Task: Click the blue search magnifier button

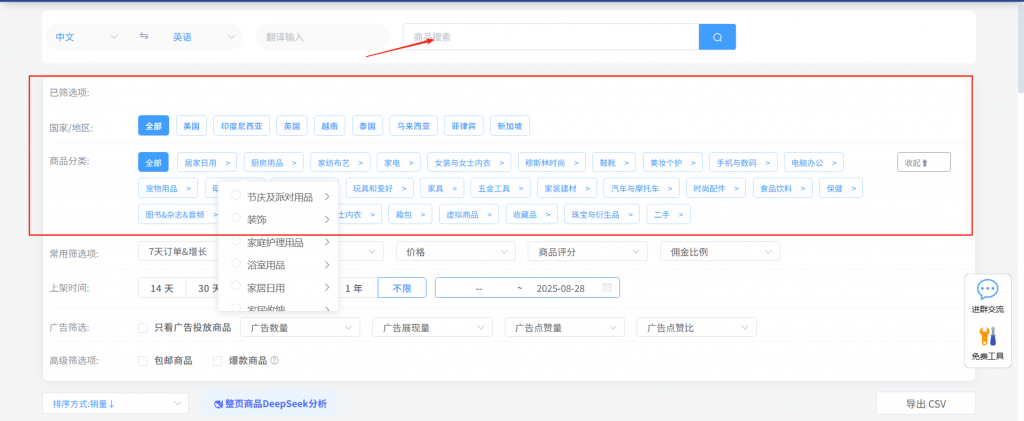Action: click(x=717, y=37)
